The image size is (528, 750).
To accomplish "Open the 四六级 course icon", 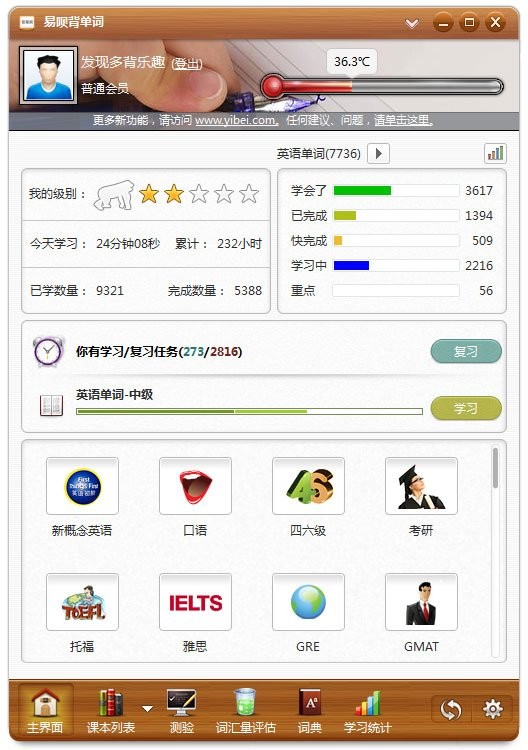I will point(308,486).
